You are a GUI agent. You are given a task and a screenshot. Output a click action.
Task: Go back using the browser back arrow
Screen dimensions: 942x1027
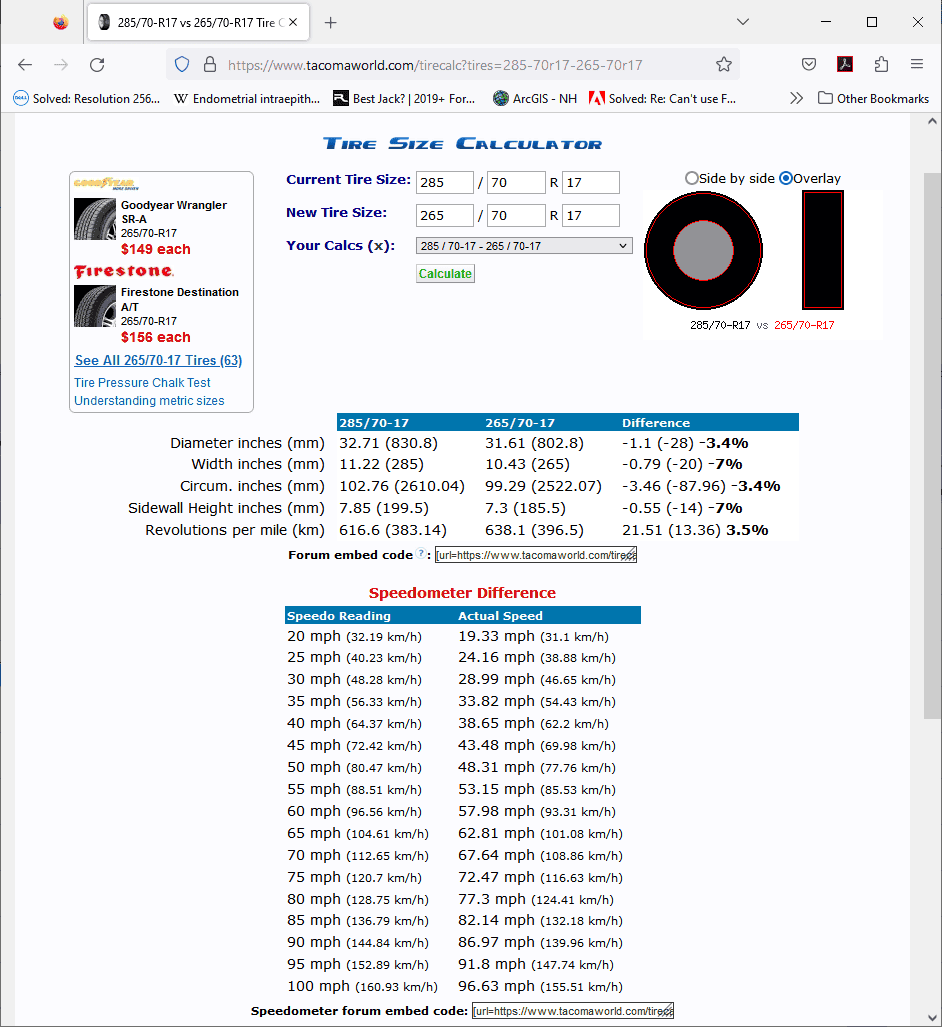25,64
